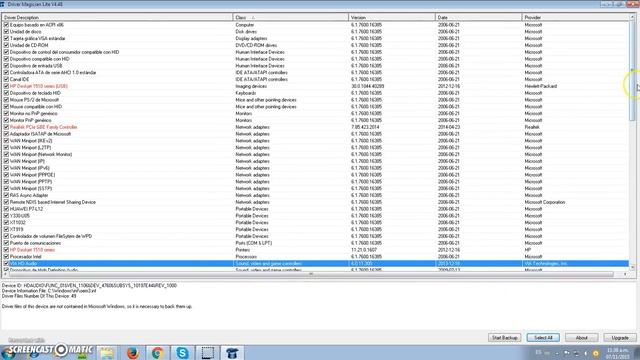Select the Monitor no PnP genérico row
Viewport: 640px width, 360px height.
(316, 113)
